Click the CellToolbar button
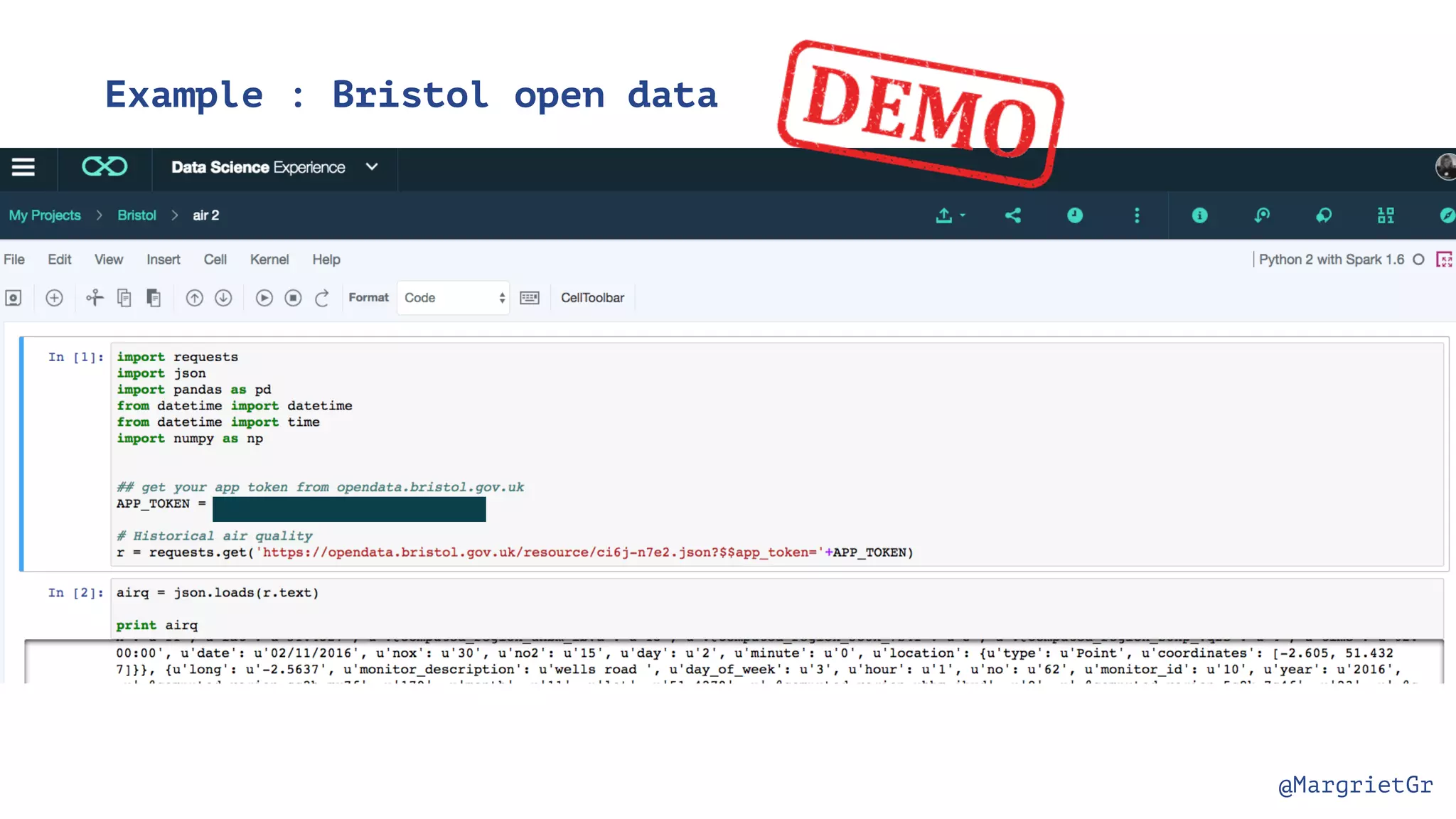The width and height of the screenshot is (1456, 819). [x=592, y=298]
